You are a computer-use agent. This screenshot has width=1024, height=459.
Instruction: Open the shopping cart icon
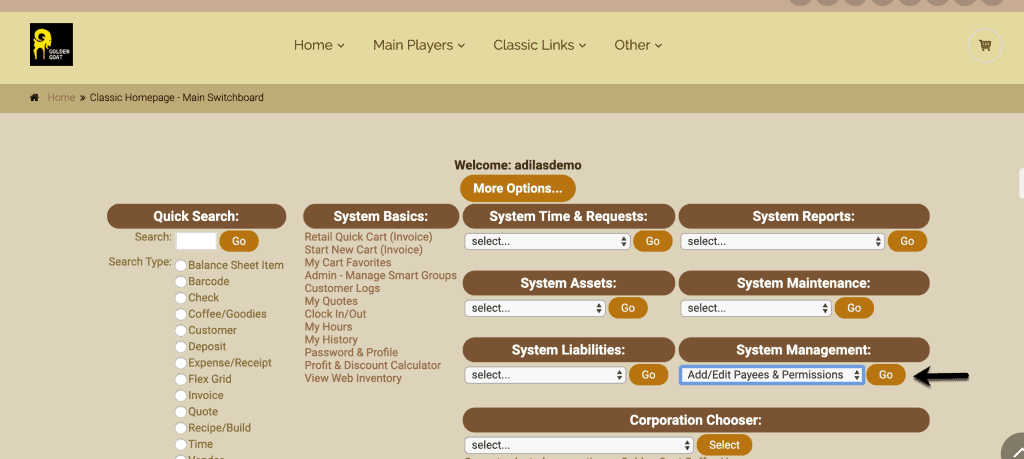[x=985, y=45]
